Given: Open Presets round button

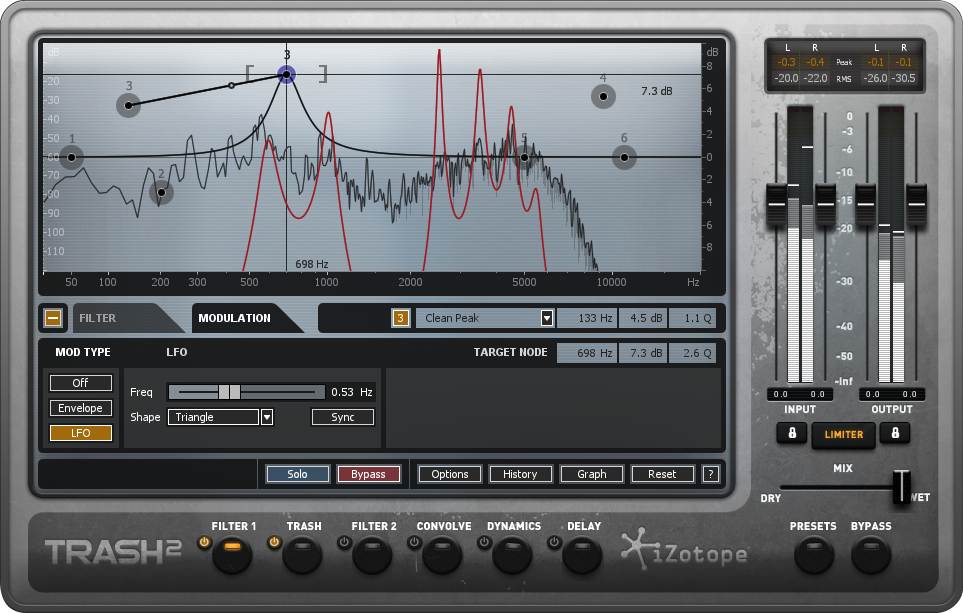Looking at the screenshot, I should tap(814, 555).
